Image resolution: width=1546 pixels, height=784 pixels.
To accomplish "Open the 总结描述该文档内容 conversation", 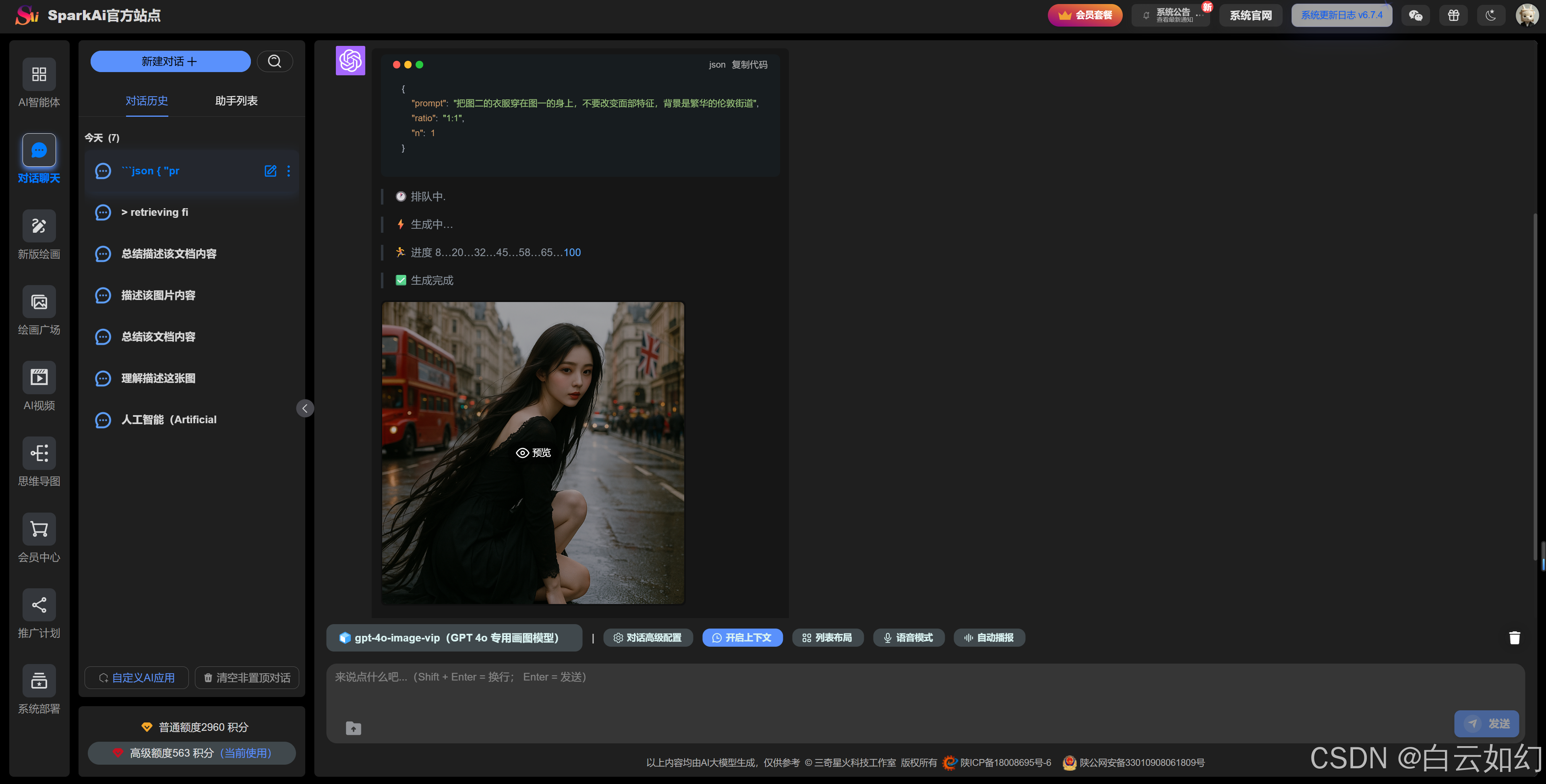I will [x=192, y=254].
